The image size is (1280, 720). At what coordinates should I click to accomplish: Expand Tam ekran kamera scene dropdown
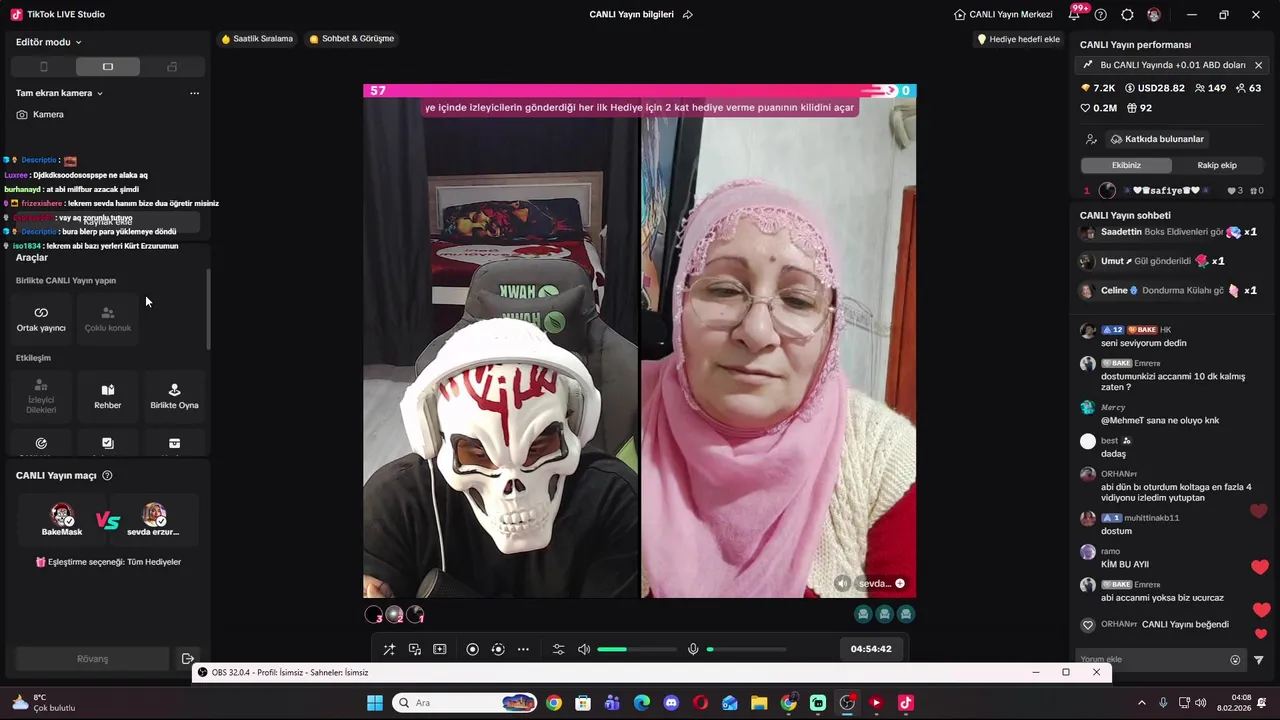click(x=60, y=93)
